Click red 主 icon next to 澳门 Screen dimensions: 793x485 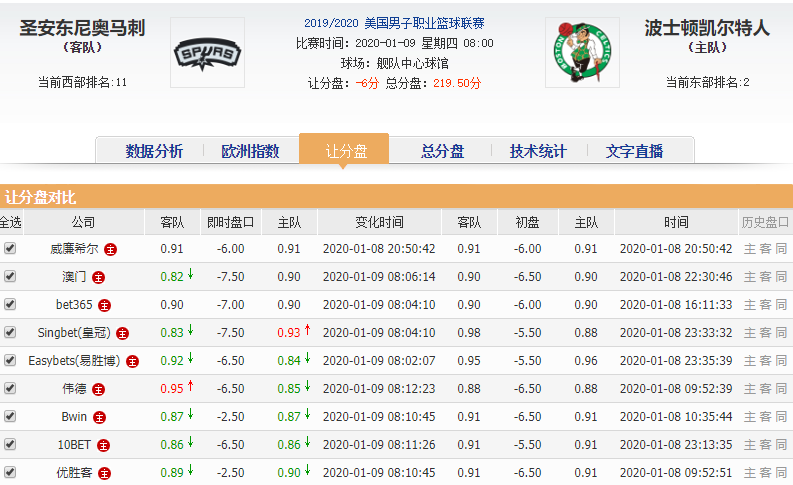tap(98, 277)
